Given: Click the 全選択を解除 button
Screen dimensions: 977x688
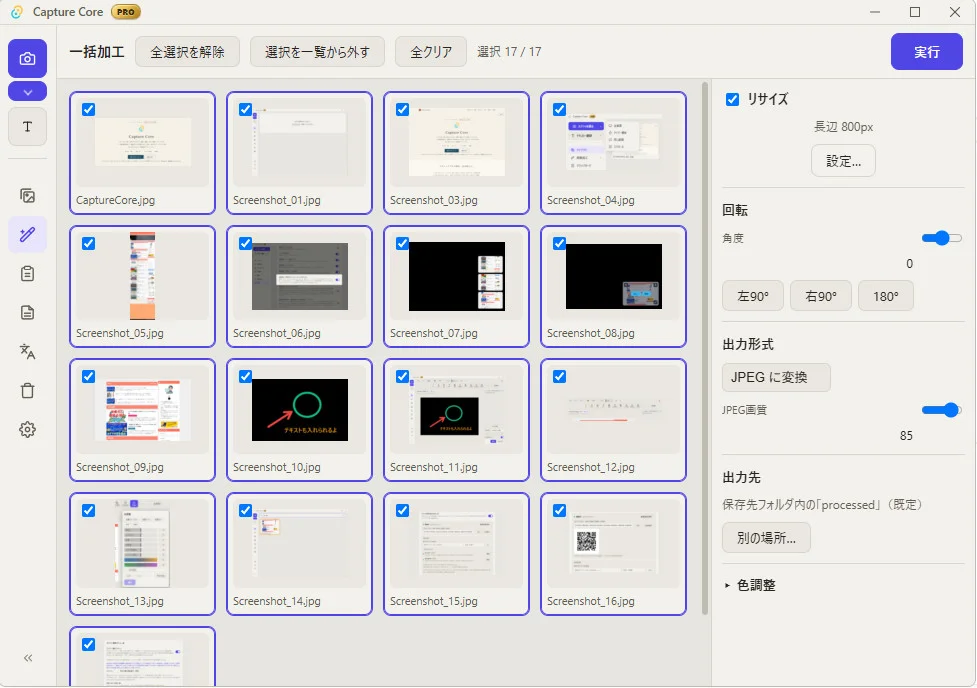Looking at the screenshot, I should (x=188, y=52).
